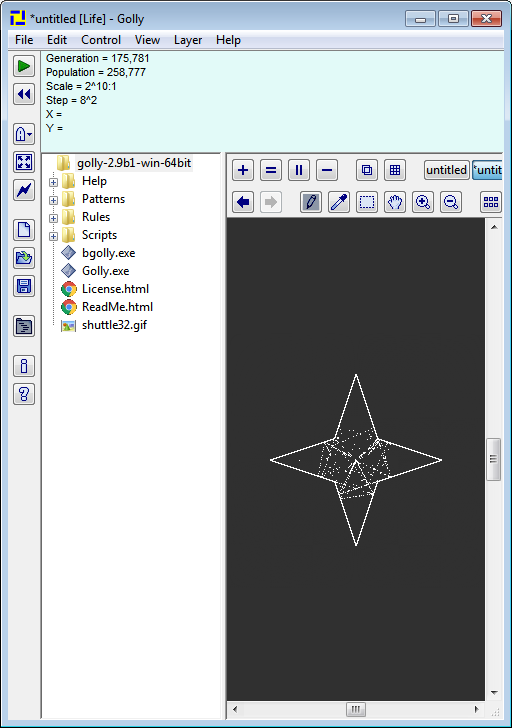This screenshot has width=512, height=728.
Task: Redo with the grayed right arrow button
Action: (x=271, y=202)
